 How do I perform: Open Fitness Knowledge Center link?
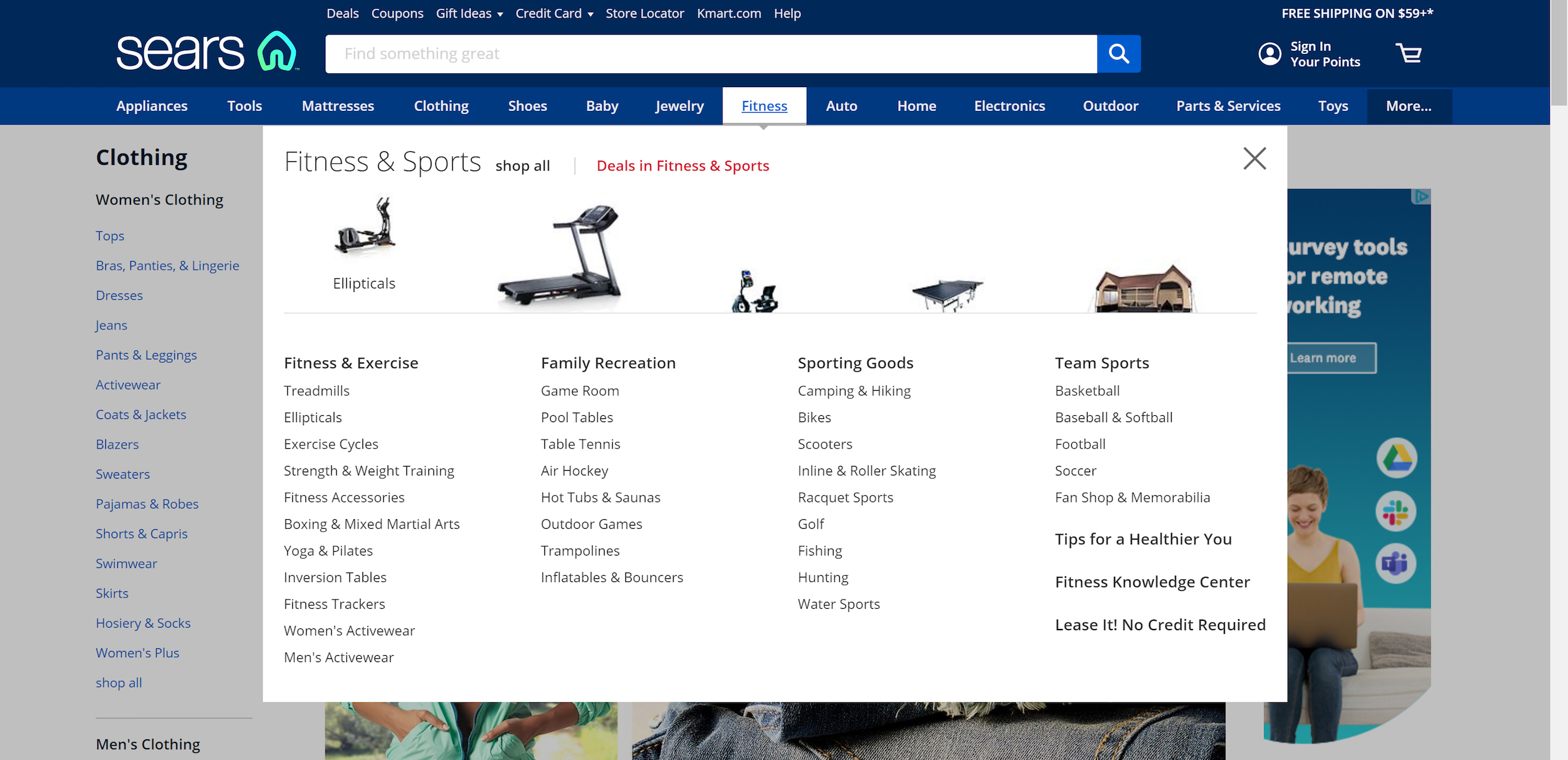pos(1152,582)
